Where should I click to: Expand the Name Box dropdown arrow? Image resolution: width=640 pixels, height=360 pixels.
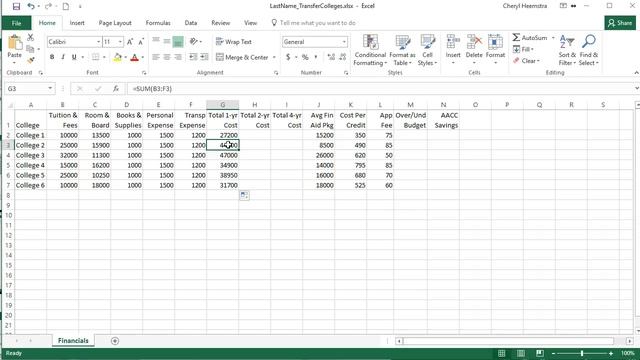point(50,88)
